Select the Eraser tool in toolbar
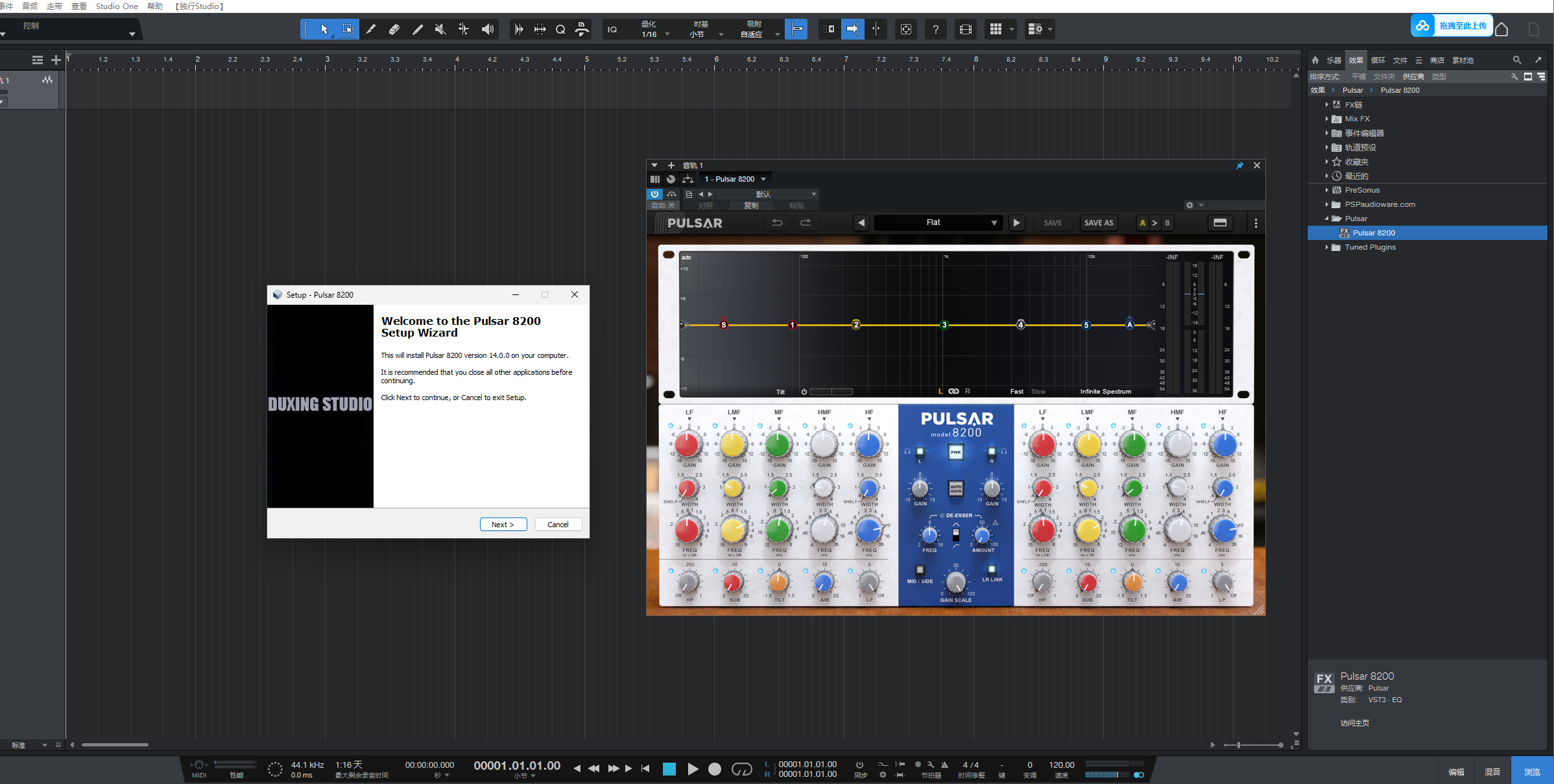The width and height of the screenshot is (1554, 784). pos(394,29)
